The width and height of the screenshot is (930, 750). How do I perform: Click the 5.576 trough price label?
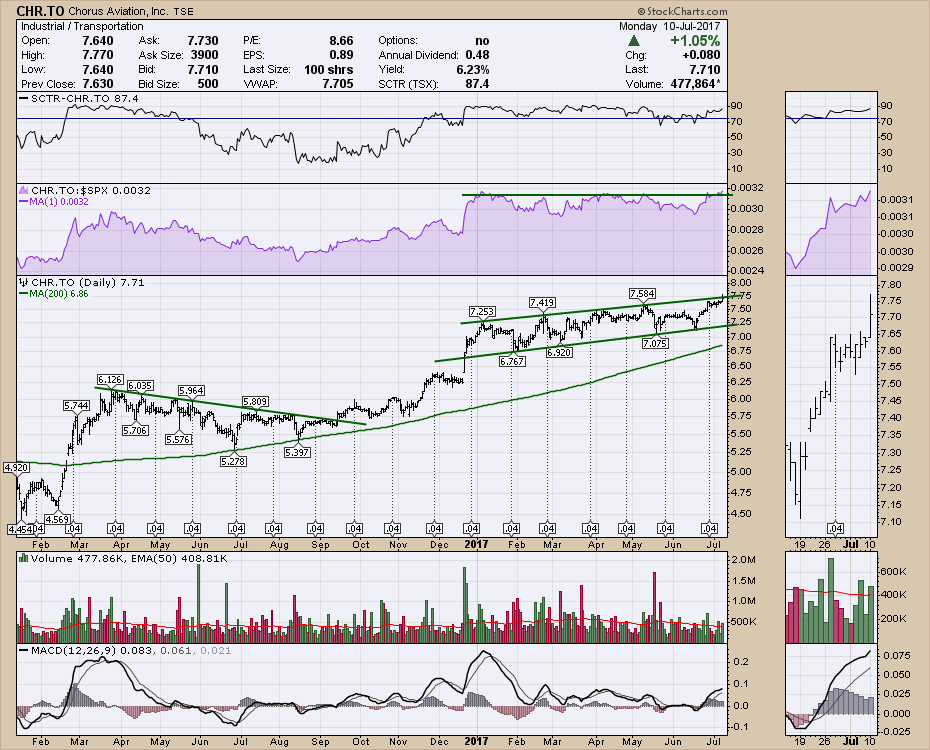[x=179, y=439]
